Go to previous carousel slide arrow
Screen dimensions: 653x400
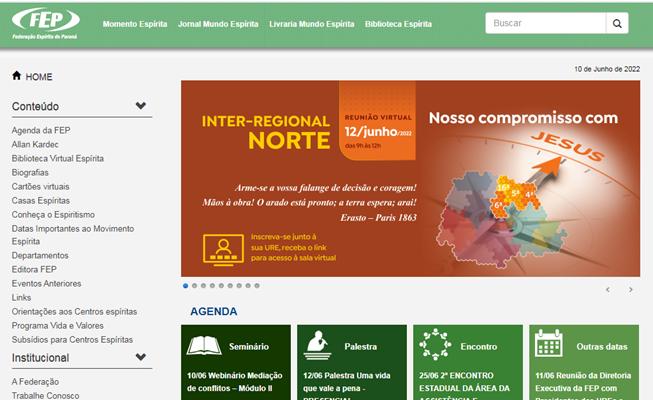(608, 290)
